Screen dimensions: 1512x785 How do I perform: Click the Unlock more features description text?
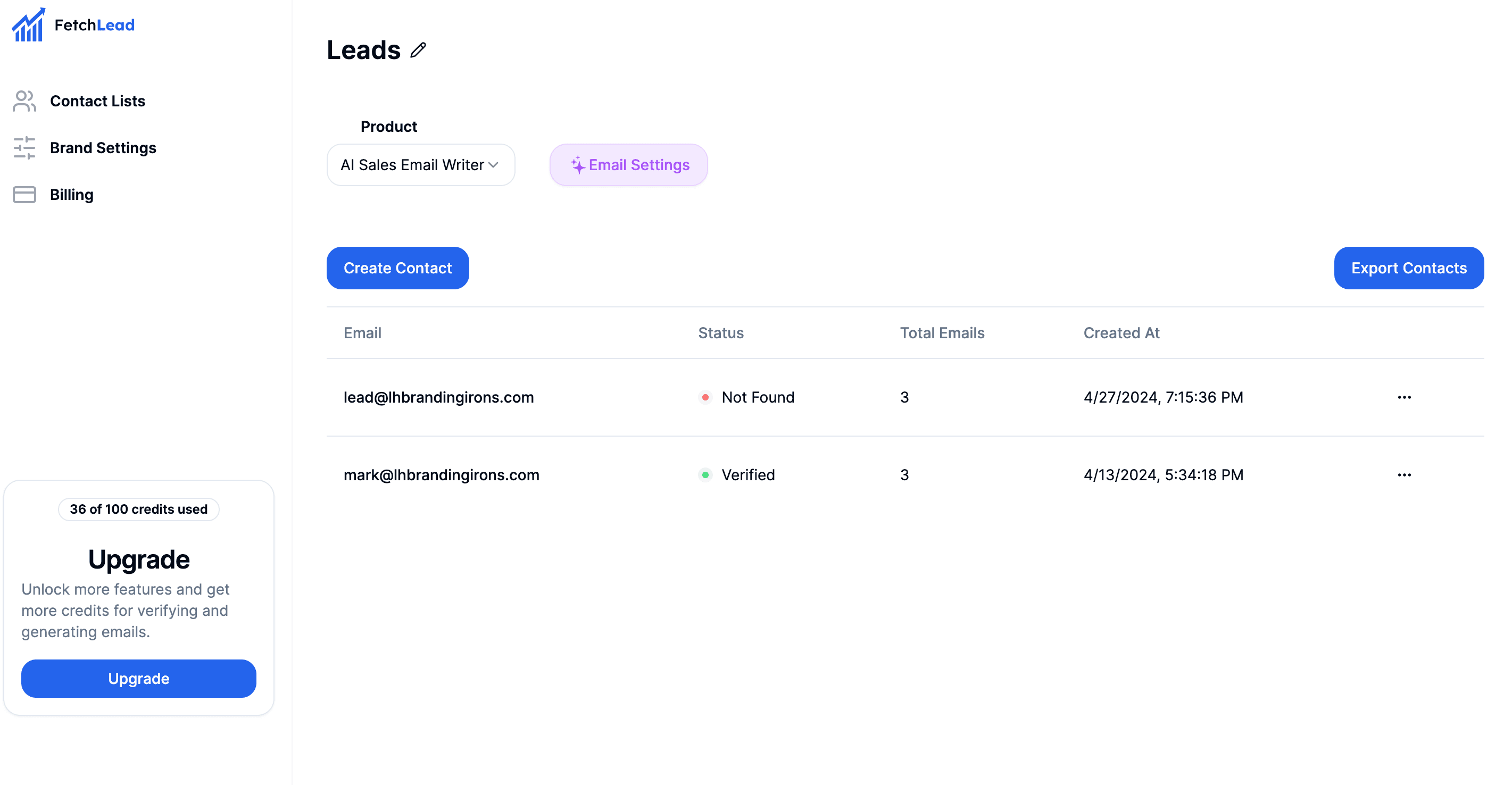point(126,610)
